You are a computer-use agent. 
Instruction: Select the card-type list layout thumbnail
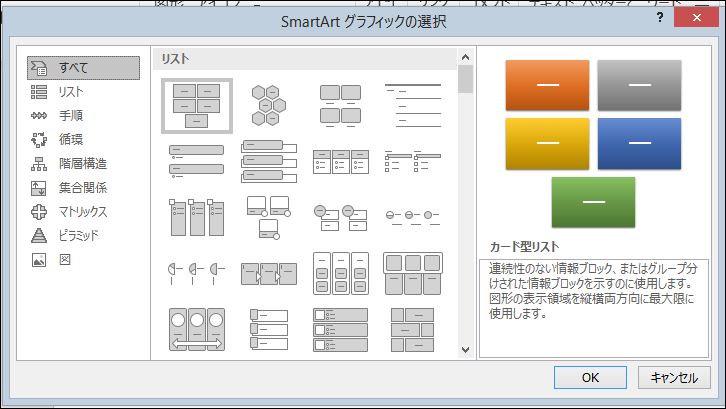click(197, 106)
